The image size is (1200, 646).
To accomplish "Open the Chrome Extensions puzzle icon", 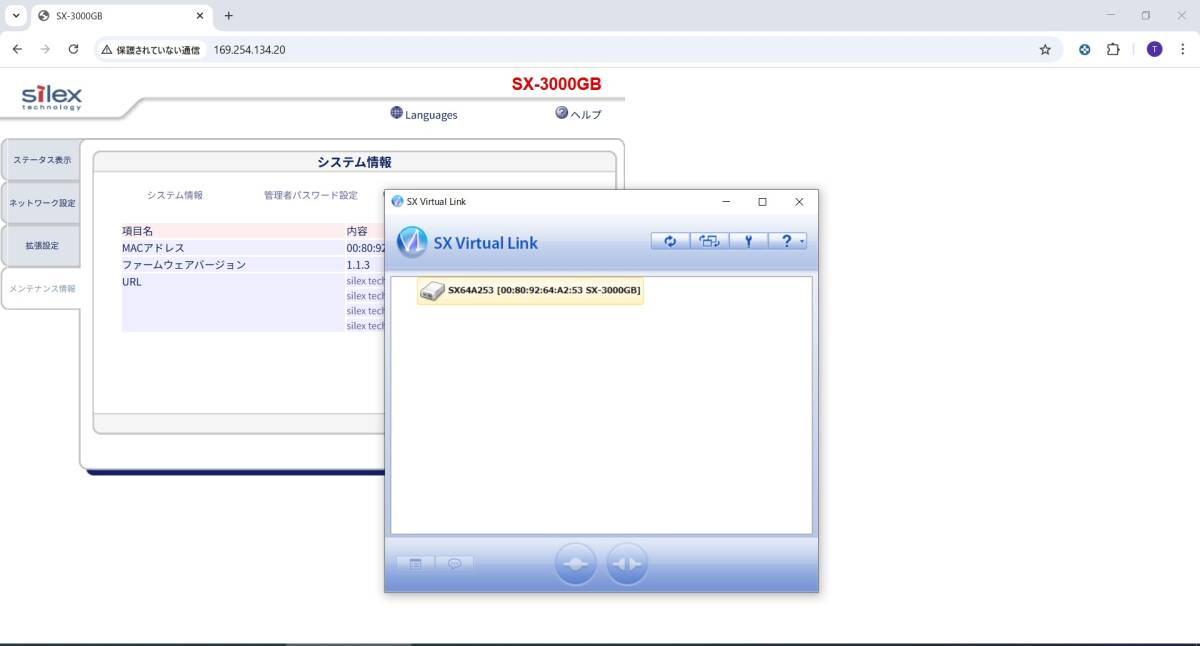I will tap(1113, 49).
